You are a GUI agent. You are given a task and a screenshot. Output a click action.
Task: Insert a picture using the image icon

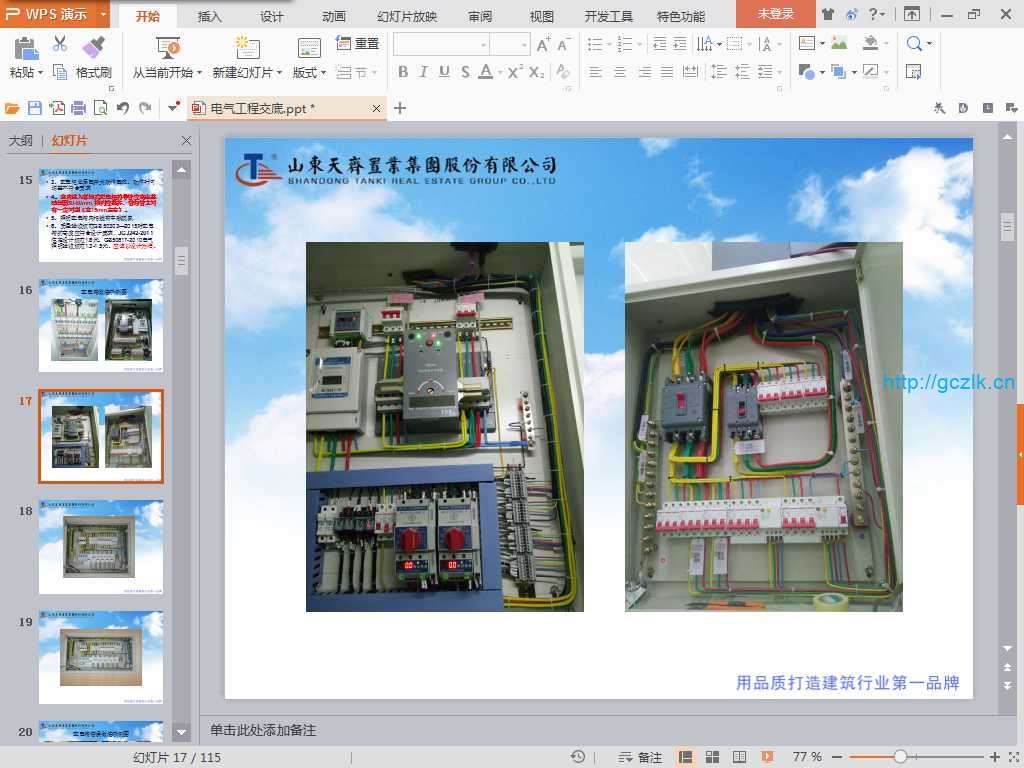[839, 44]
